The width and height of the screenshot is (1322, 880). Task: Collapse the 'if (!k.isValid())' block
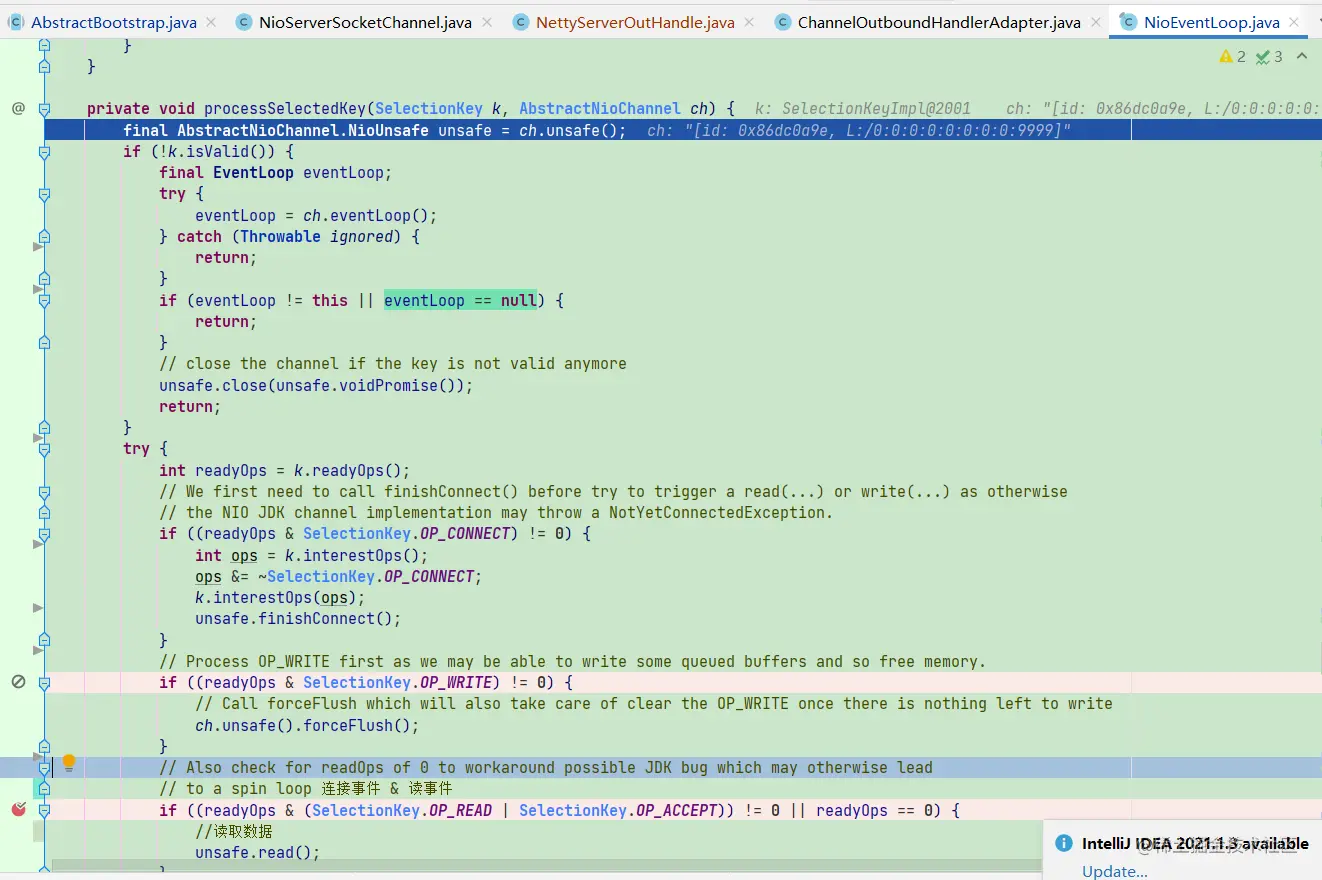[x=44, y=152]
